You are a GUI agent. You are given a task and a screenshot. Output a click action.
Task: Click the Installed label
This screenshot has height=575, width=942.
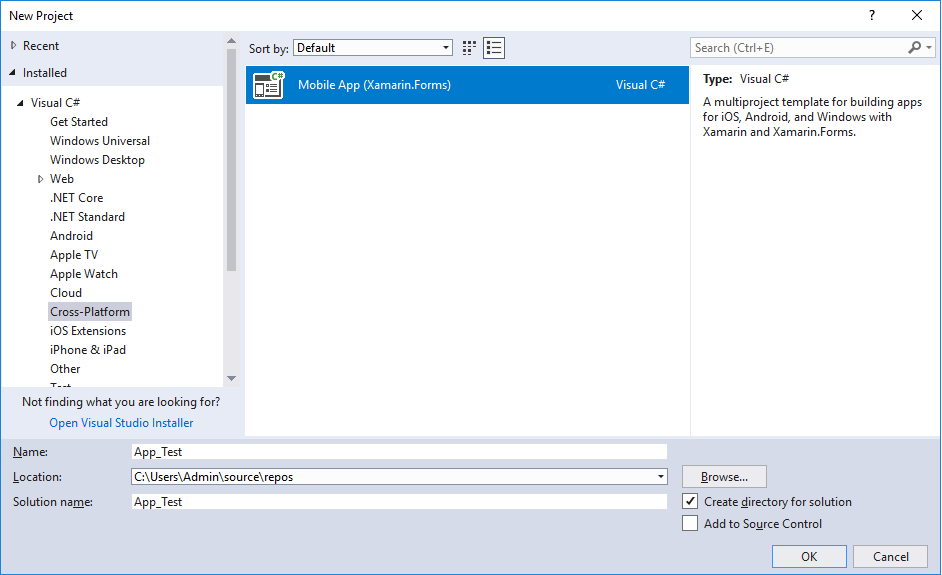[44, 73]
